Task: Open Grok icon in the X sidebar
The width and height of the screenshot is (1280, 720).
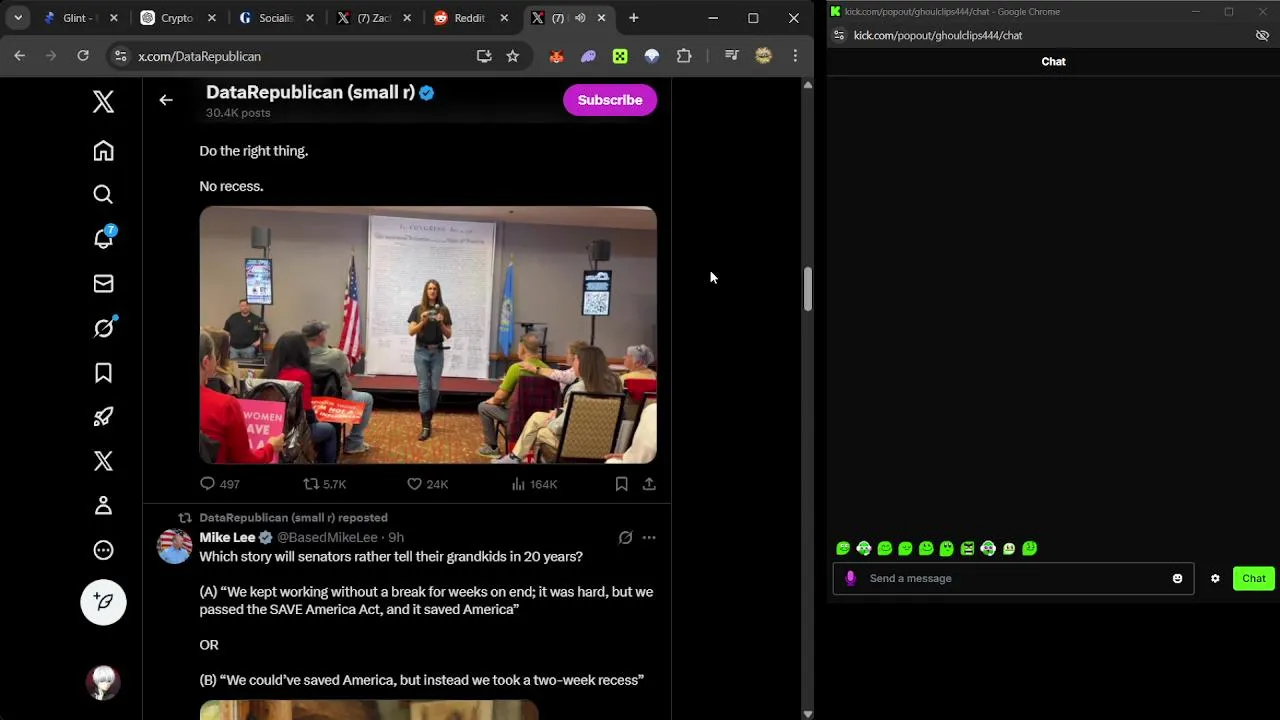Action: point(105,327)
